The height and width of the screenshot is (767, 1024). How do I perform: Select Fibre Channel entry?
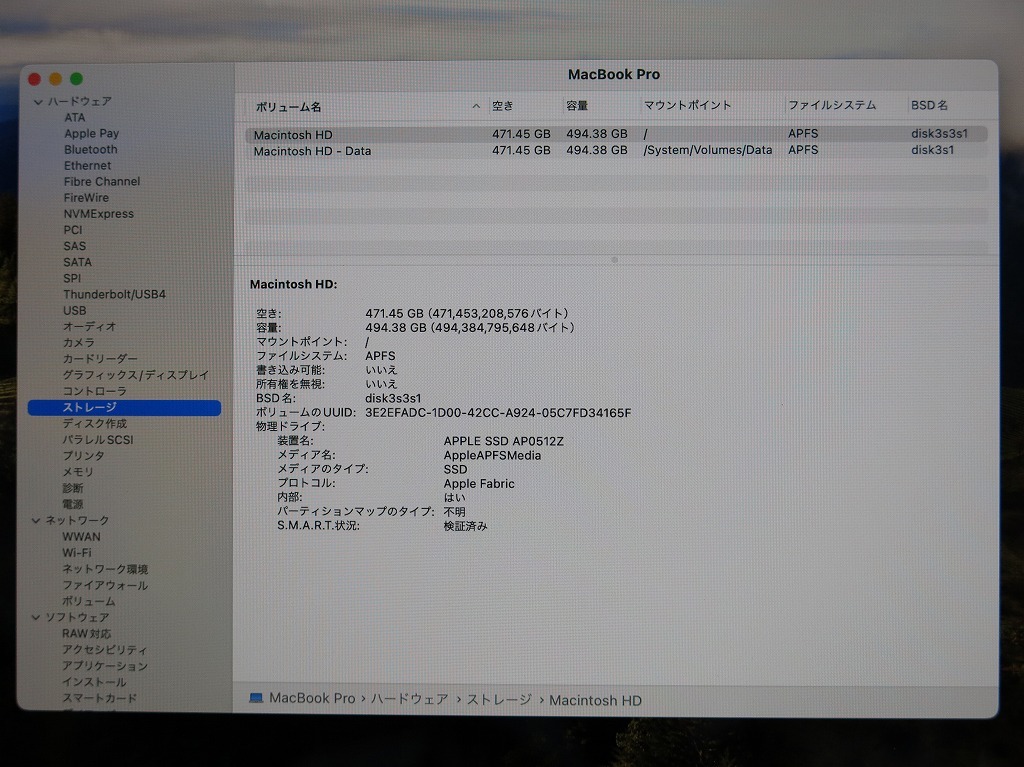(101, 182)
